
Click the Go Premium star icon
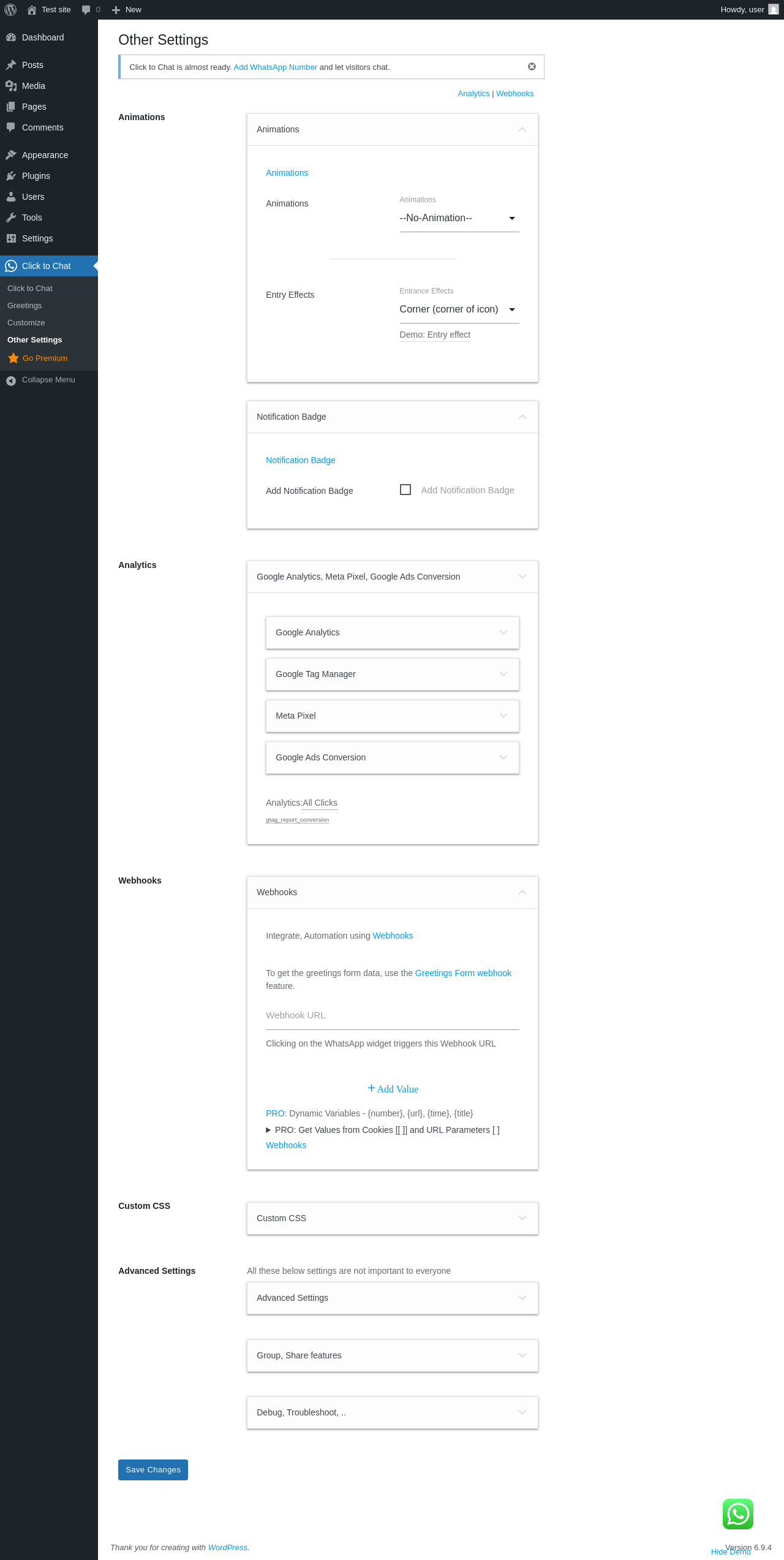(13, 358)
